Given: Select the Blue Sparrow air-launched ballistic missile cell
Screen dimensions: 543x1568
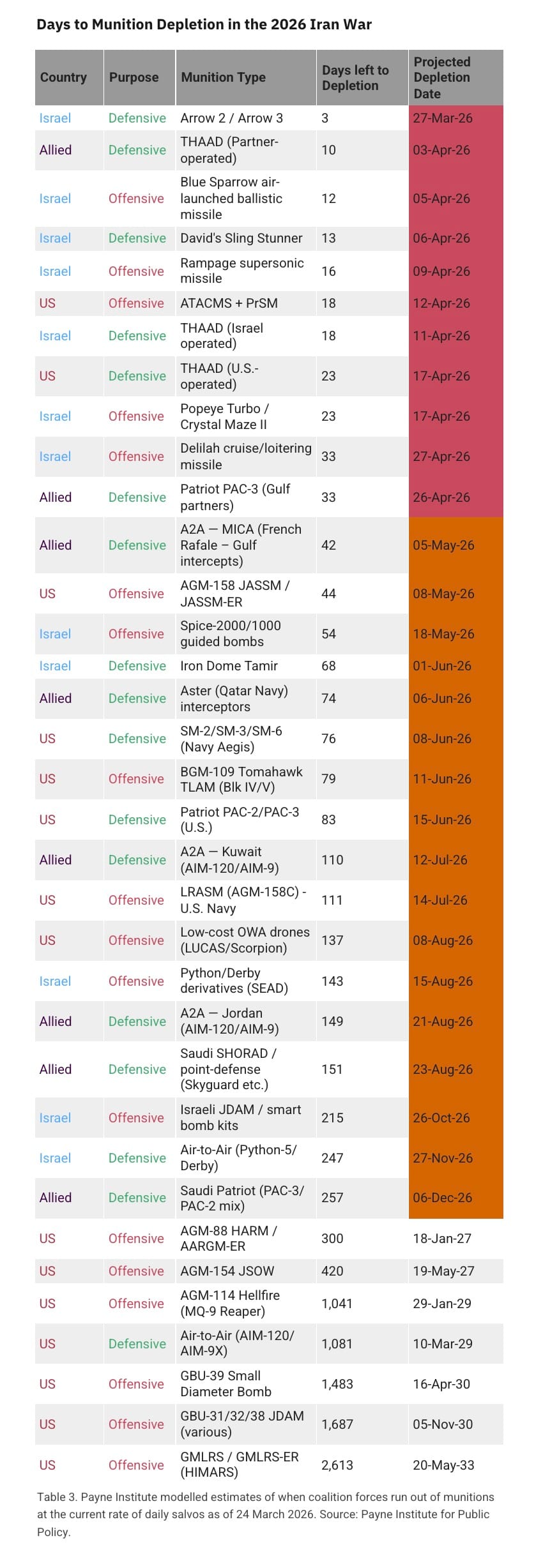Looking at the screenshot, I should pyautogui.click(x=231, y=199).
